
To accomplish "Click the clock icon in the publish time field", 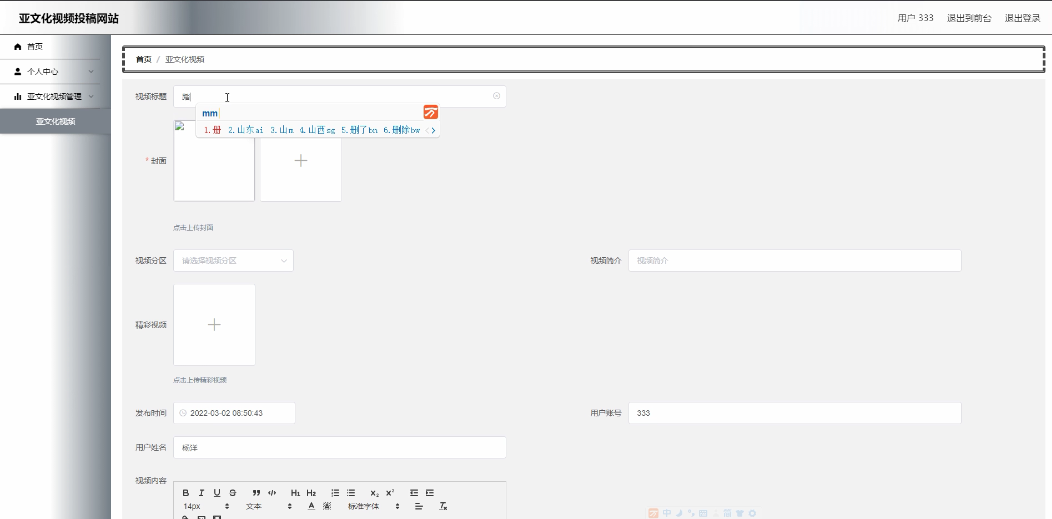I will tap(182, 413).
